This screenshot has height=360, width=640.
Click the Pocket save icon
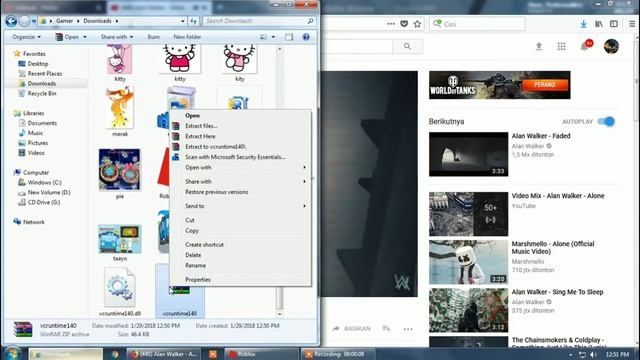coord(404,24)
